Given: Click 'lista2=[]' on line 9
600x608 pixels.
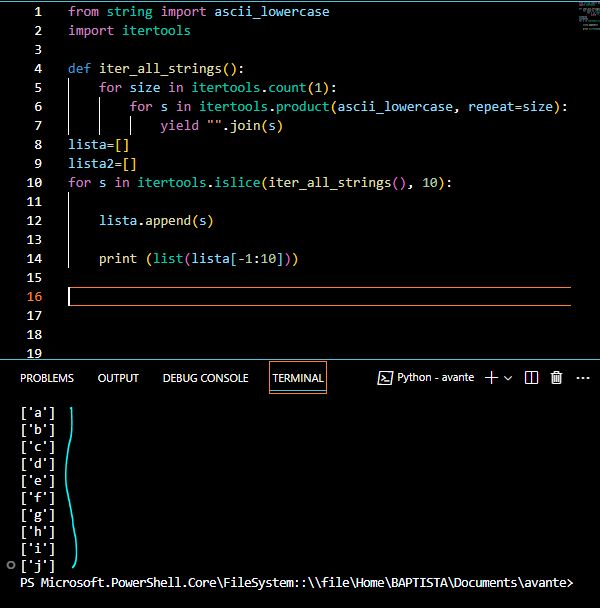Looking at the screenshot, I should (x=102, y=164).
